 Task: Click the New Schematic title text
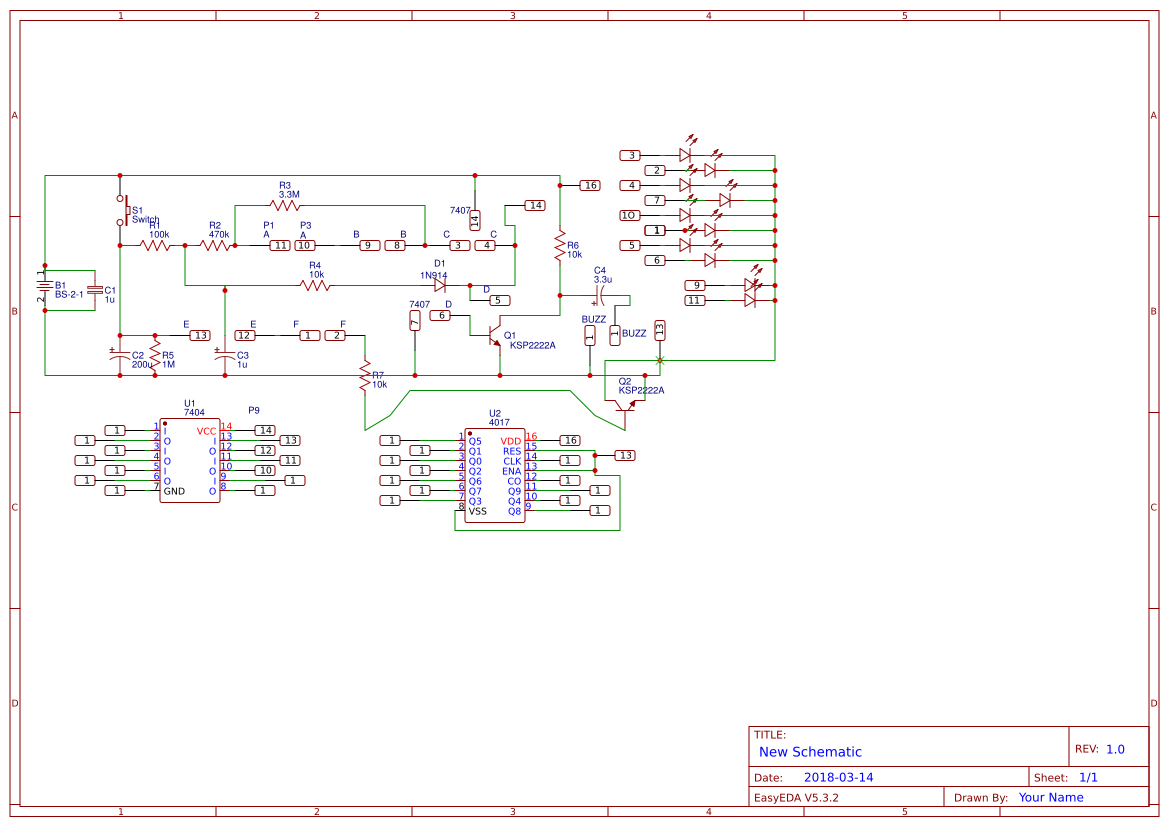(810, 752)
